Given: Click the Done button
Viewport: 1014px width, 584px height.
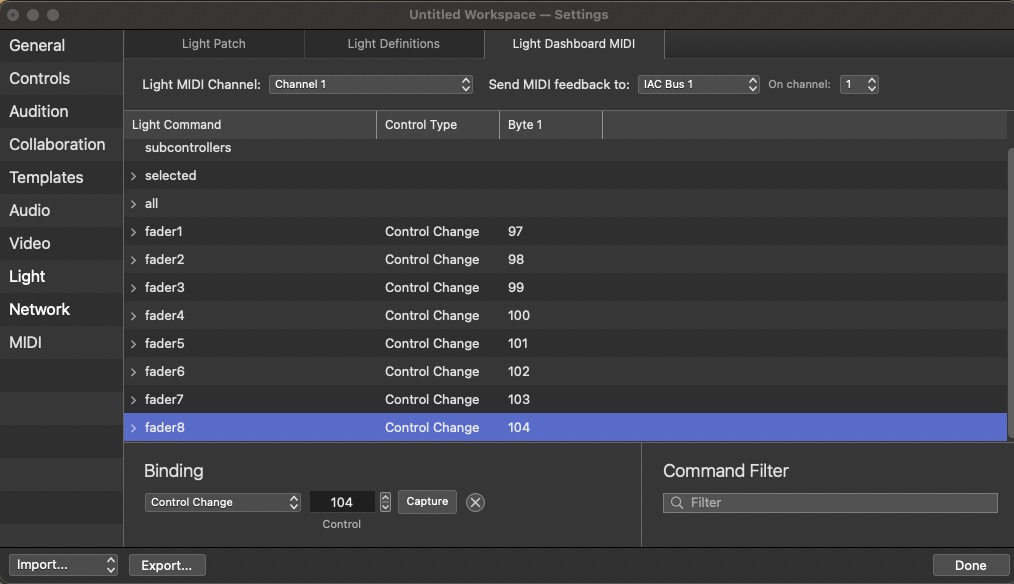Looking at the screenshot, I should point(969,565).
